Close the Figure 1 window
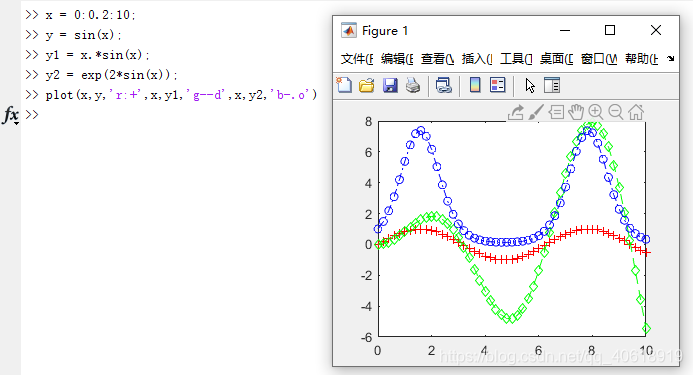Screen dimensions: 693x375 click(656, 31)
